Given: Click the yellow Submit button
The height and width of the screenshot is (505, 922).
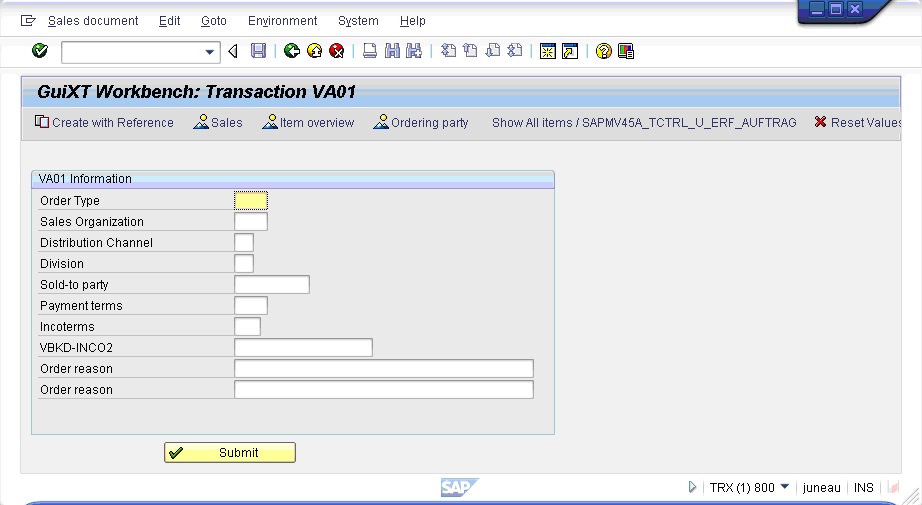Looking at the screenshot, I should point(230,453).
